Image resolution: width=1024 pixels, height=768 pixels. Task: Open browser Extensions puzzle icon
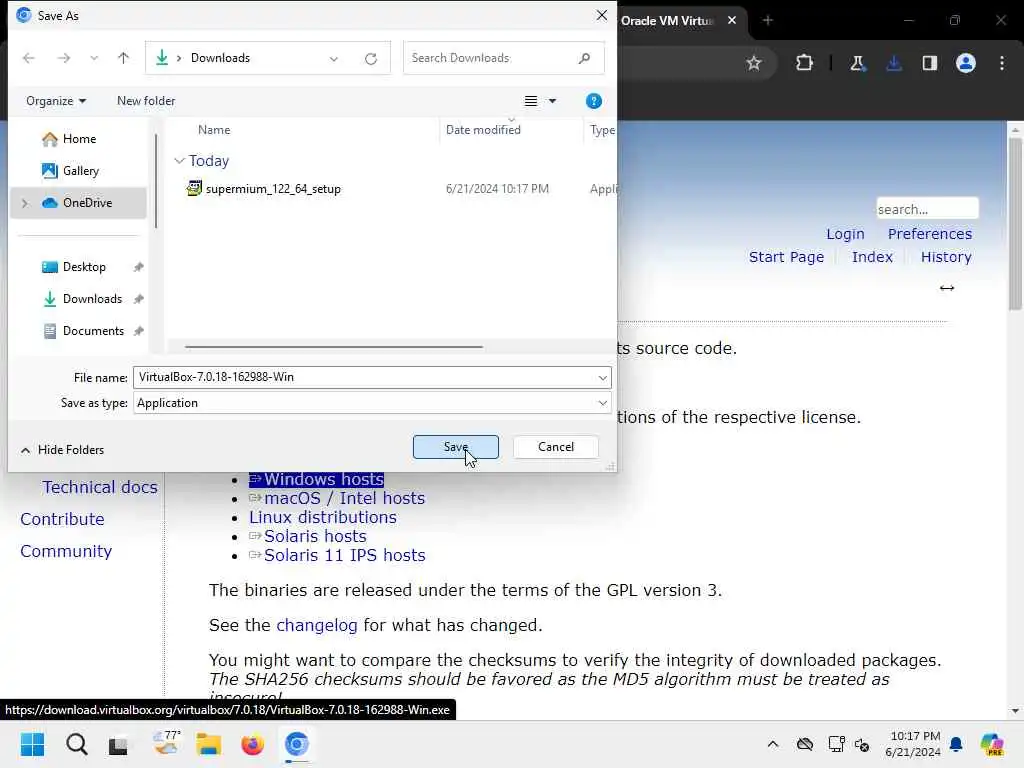click(x=805, y=63)
